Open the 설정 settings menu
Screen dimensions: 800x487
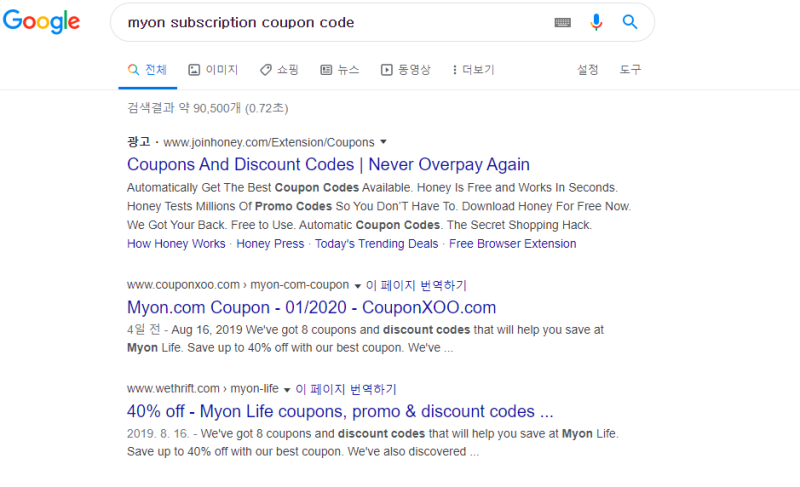point(588,70)
